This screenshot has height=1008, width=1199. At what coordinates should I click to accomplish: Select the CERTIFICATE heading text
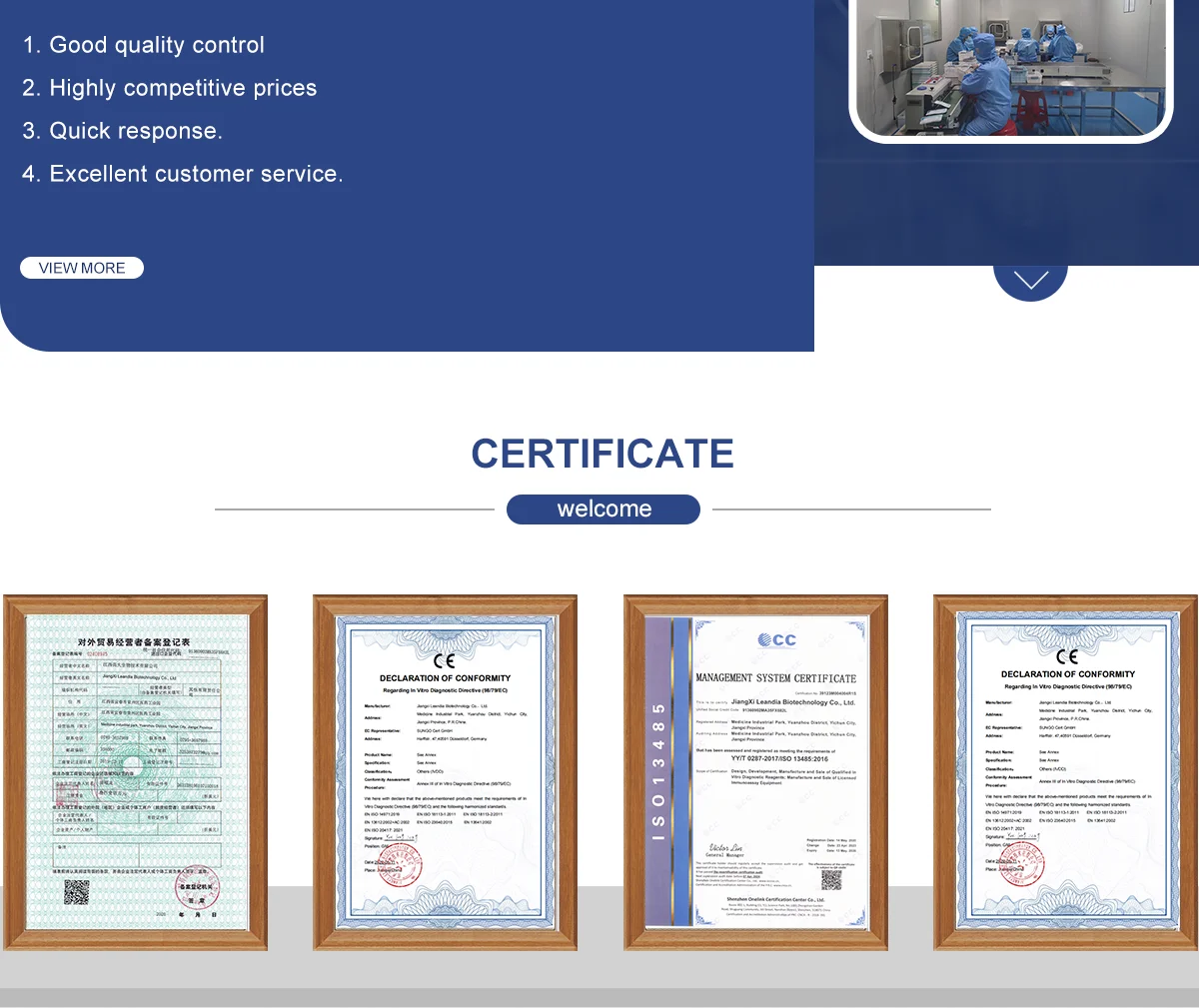[x=602, y=454]
